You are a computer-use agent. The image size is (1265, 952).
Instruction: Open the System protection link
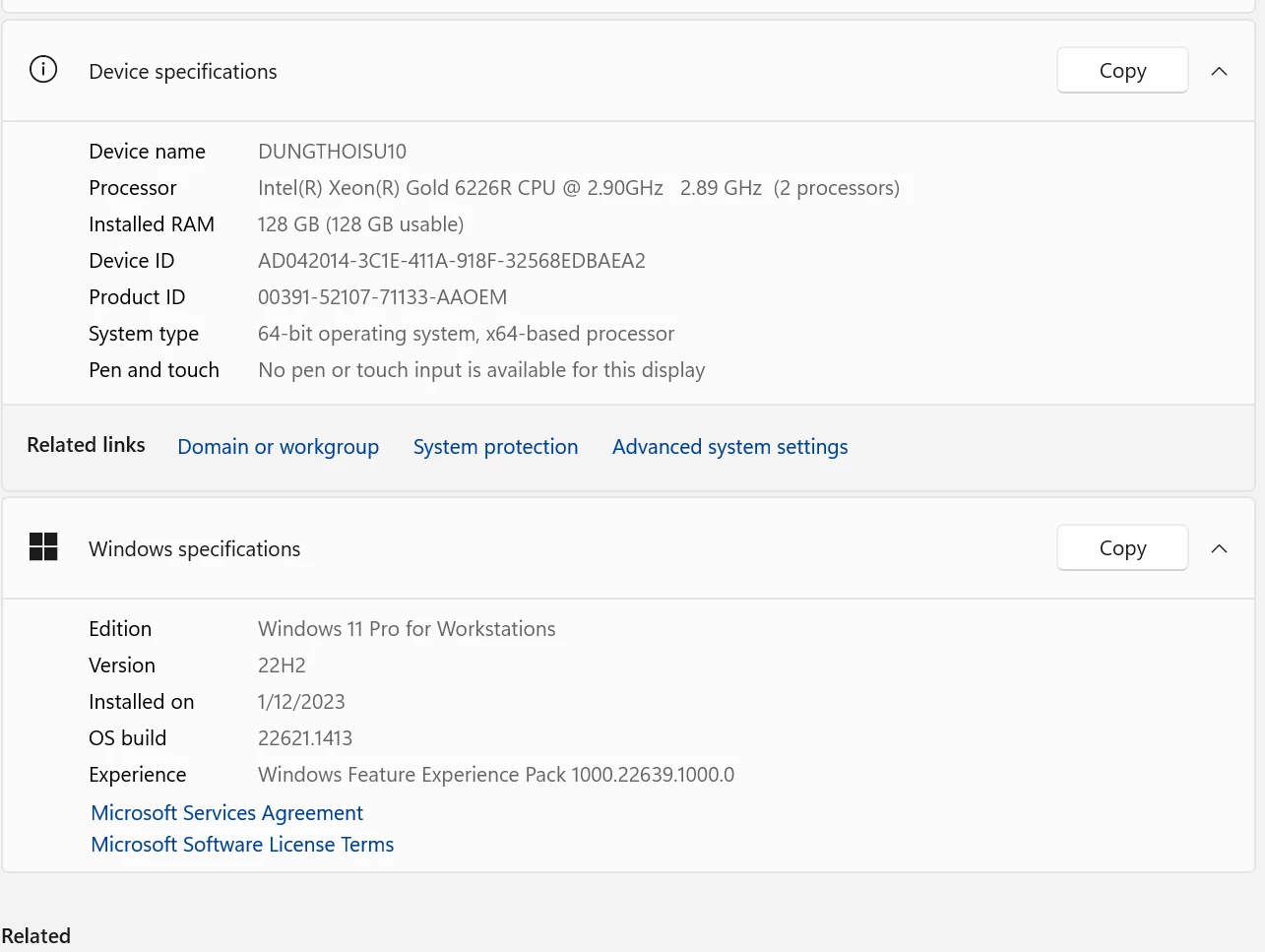495,447
